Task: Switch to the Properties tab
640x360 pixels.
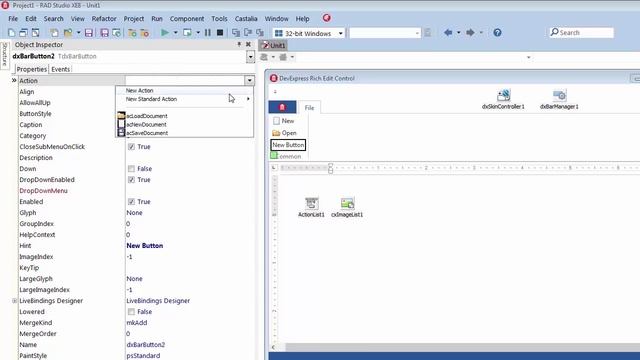Action: click(32, 69)
